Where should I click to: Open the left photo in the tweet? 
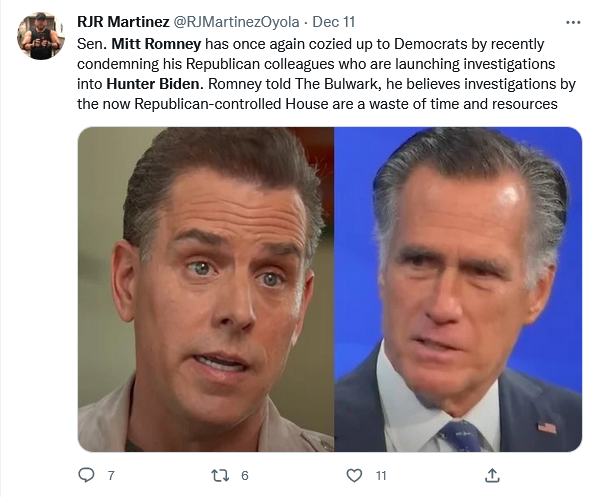206,290
